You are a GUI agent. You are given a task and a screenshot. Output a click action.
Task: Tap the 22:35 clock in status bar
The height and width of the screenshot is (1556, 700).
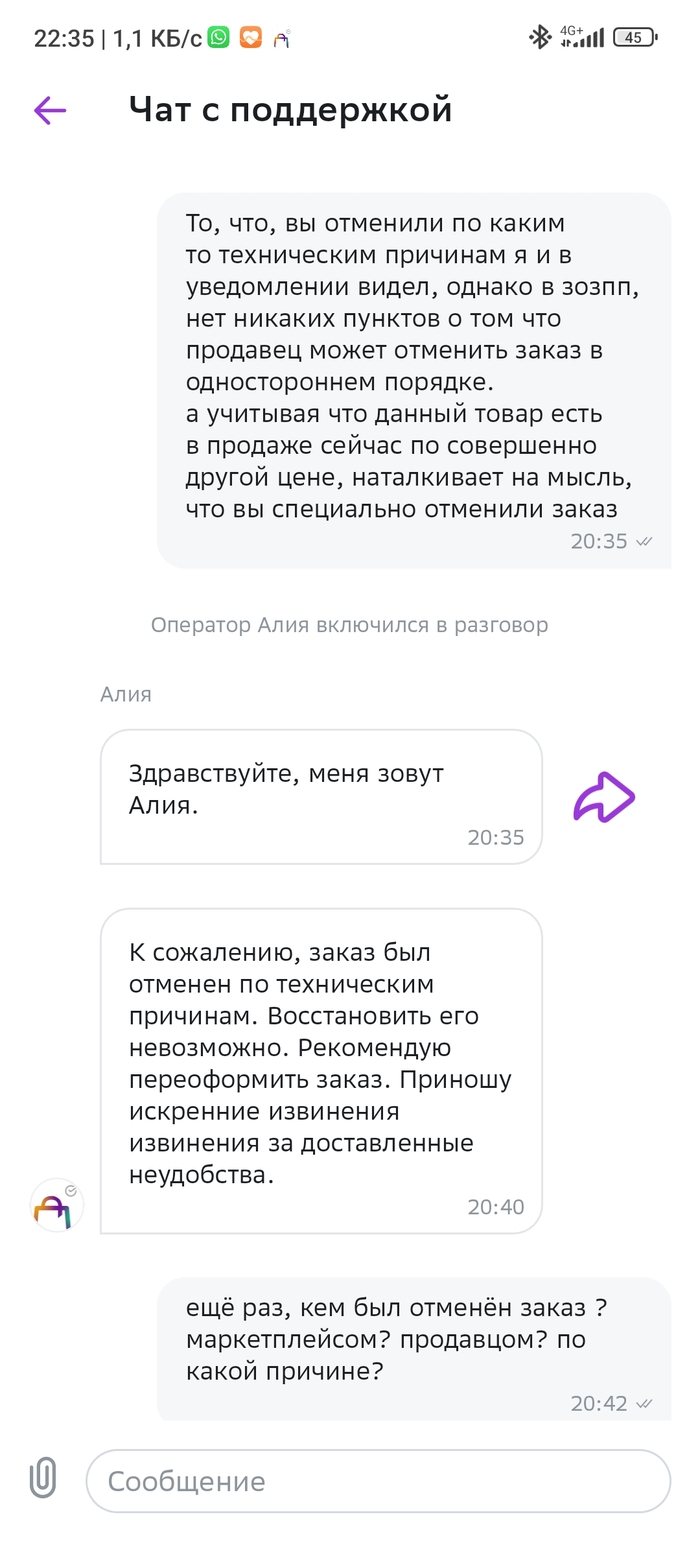click(x=64, y=38)
